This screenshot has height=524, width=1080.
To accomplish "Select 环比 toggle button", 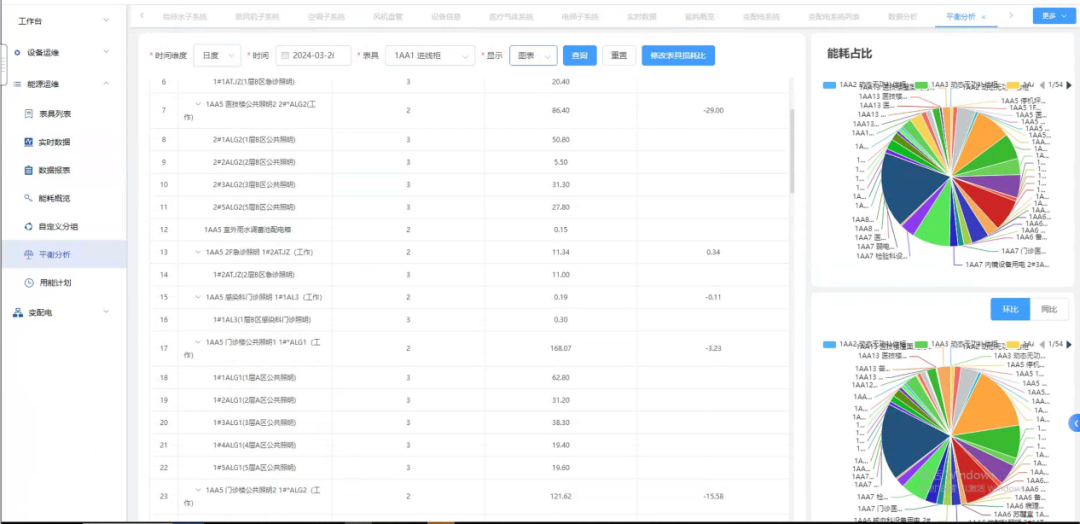I will pyautogui.click(x=1010, y=309).
